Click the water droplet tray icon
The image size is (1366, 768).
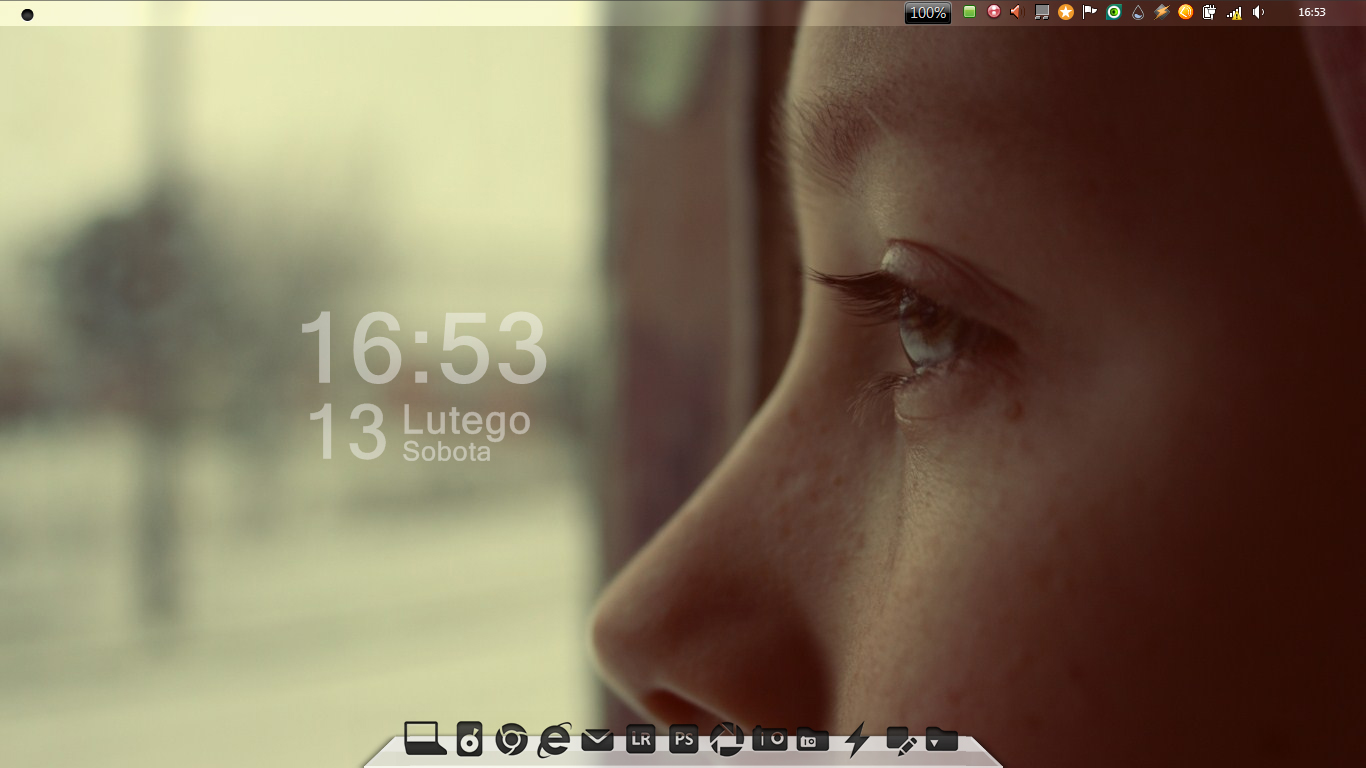click(x=1138, y=12)
